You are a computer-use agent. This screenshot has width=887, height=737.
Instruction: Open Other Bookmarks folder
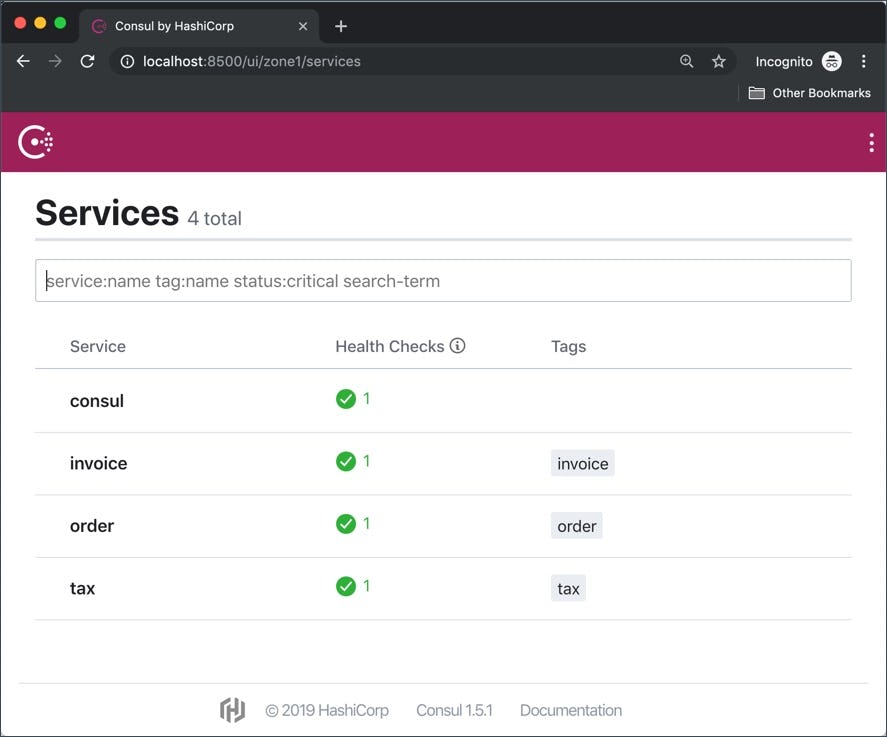tap(812, 92)
